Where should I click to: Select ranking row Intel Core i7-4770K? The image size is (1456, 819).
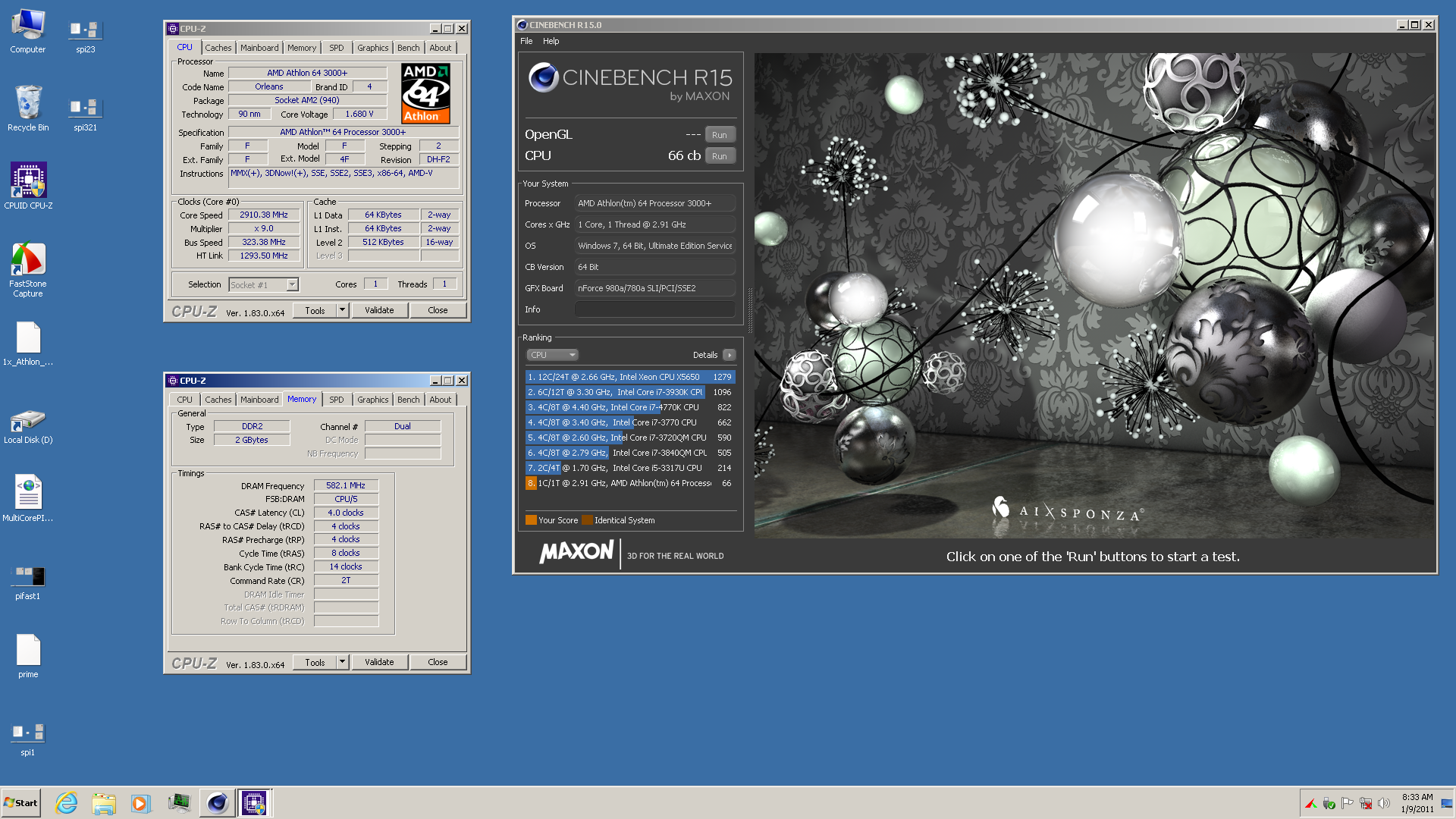pos(629,407)
